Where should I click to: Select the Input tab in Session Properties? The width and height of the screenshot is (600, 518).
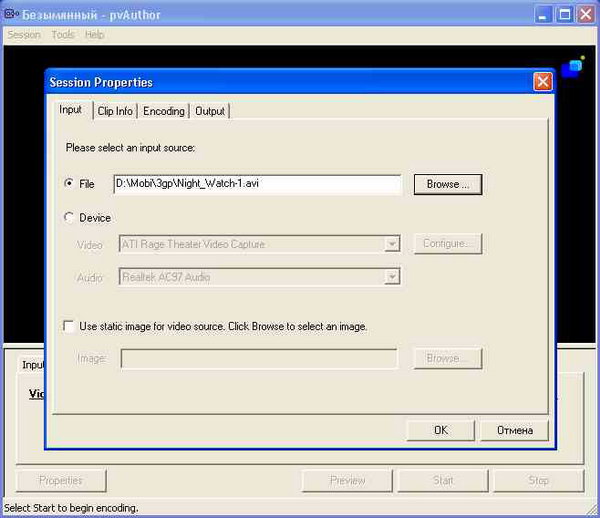(x=71, y=110)
